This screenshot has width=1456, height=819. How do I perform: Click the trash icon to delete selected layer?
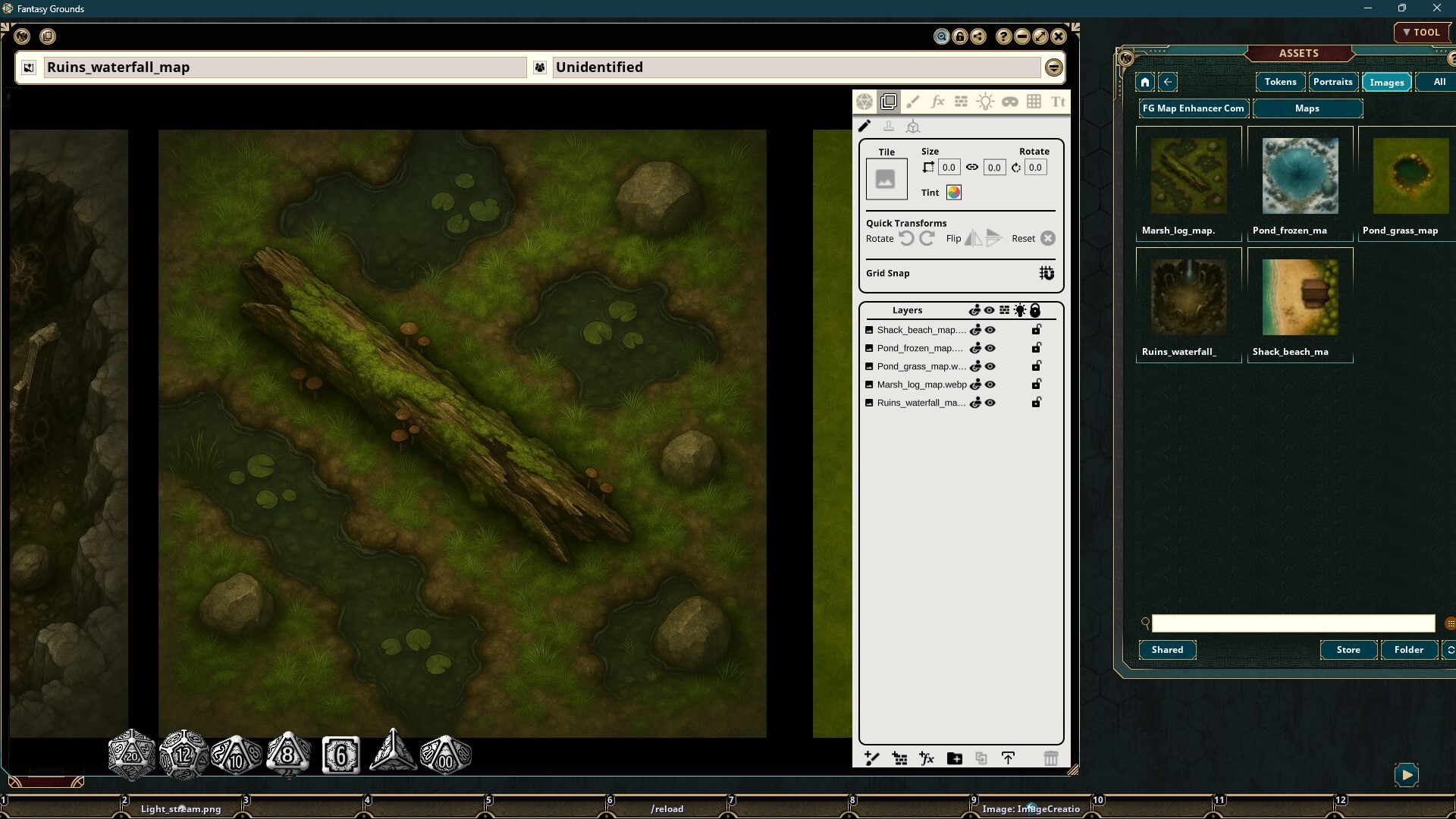[x=1052, y=758]
